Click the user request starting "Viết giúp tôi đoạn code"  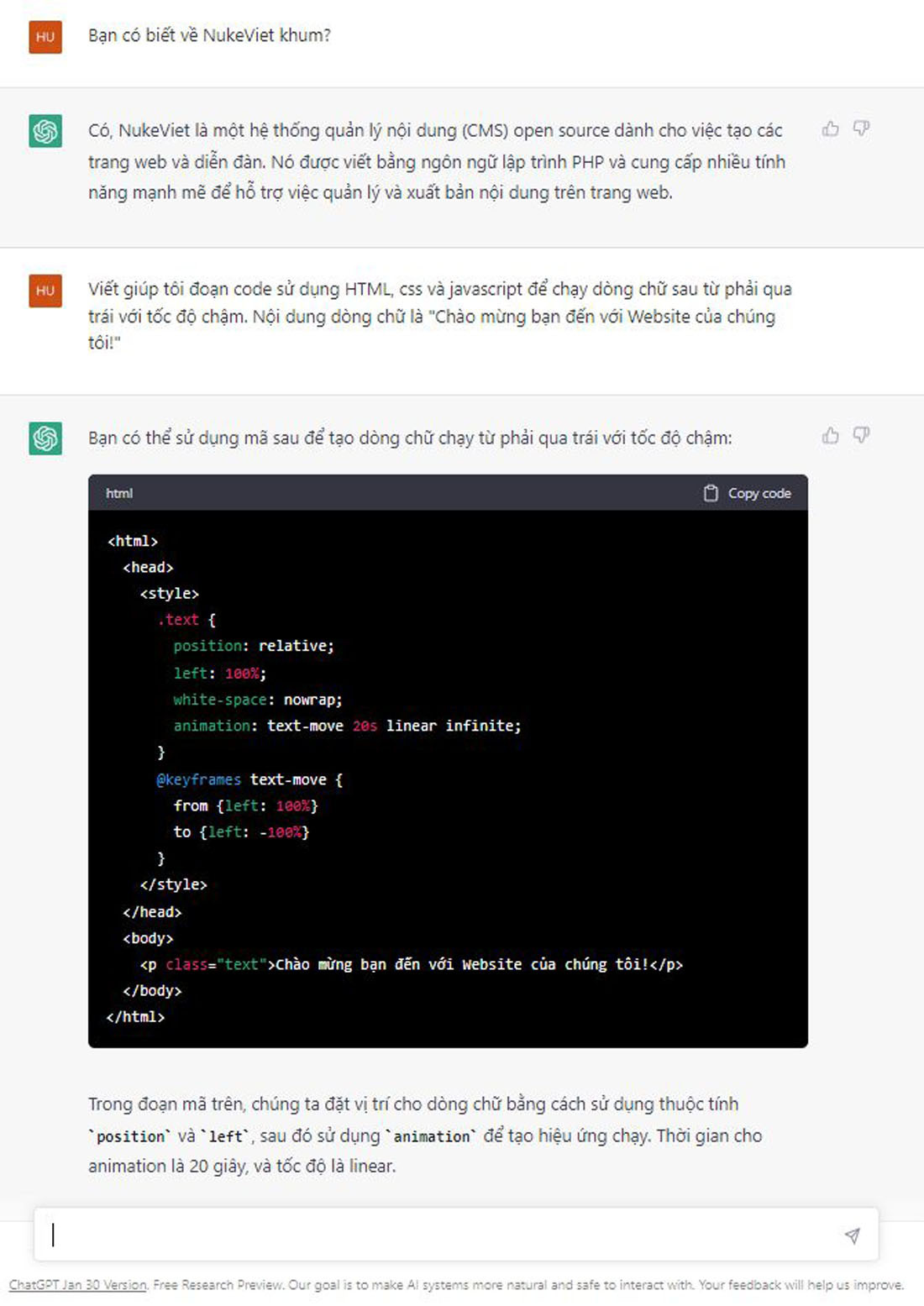[x=439, y=316]
